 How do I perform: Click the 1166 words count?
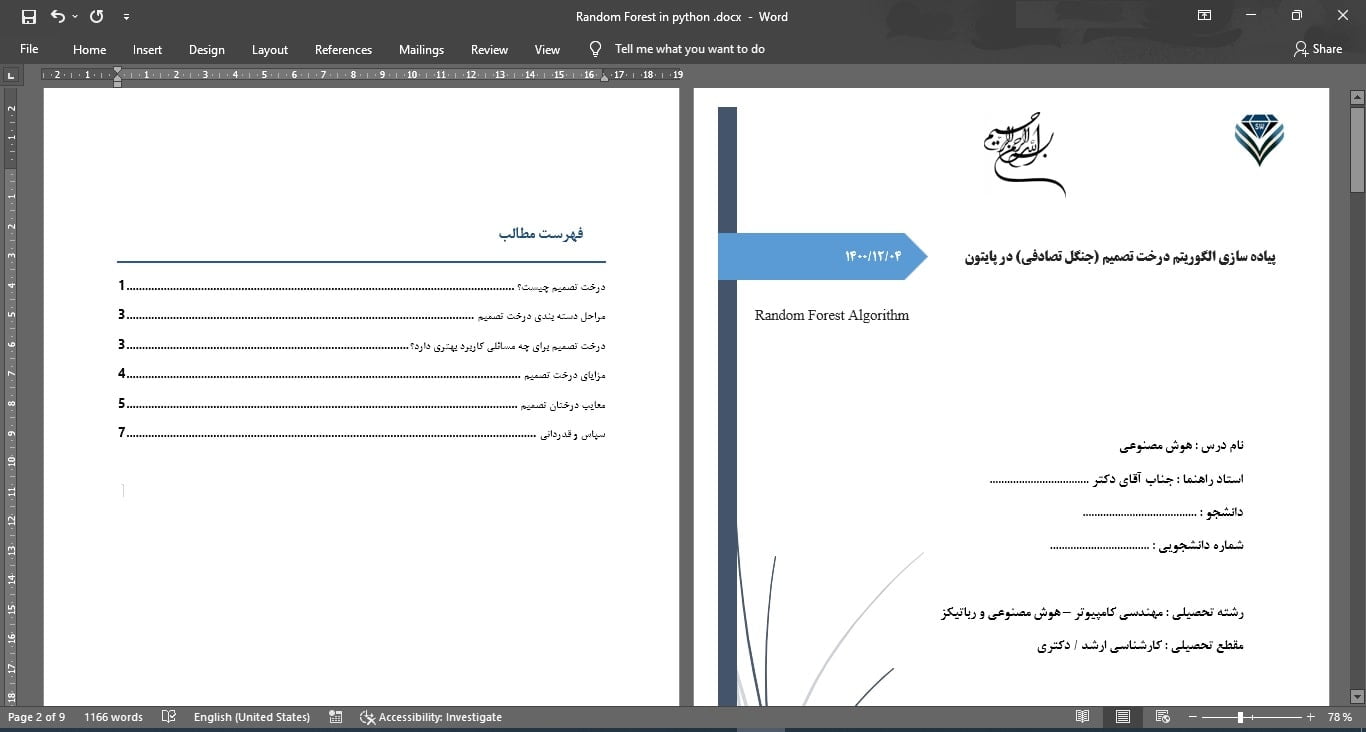click(113, 717)
